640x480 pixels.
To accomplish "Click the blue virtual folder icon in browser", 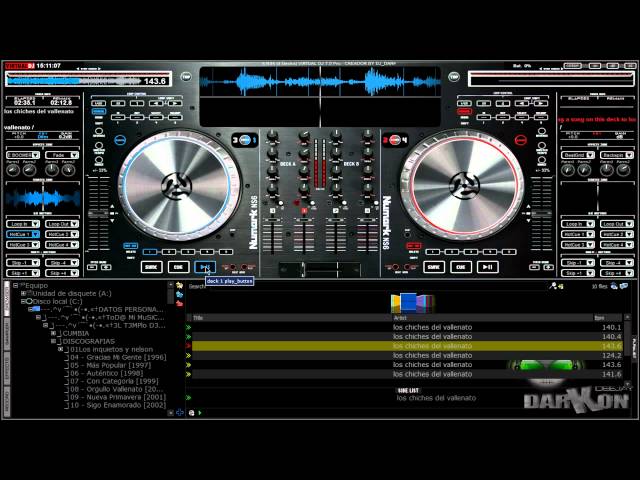I will pyautogui.click(x=179, y=294).
